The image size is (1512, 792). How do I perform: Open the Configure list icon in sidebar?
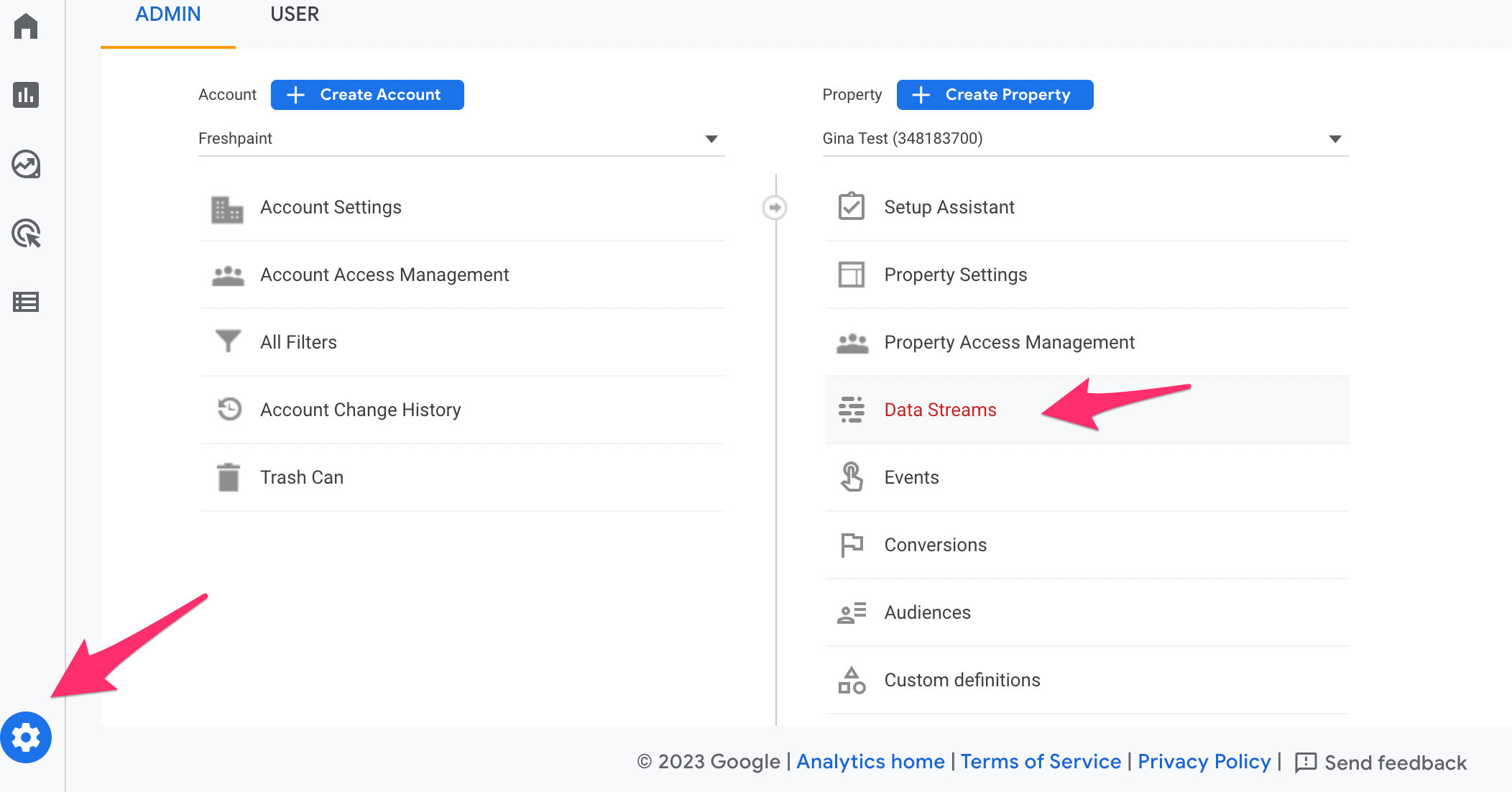26,302
